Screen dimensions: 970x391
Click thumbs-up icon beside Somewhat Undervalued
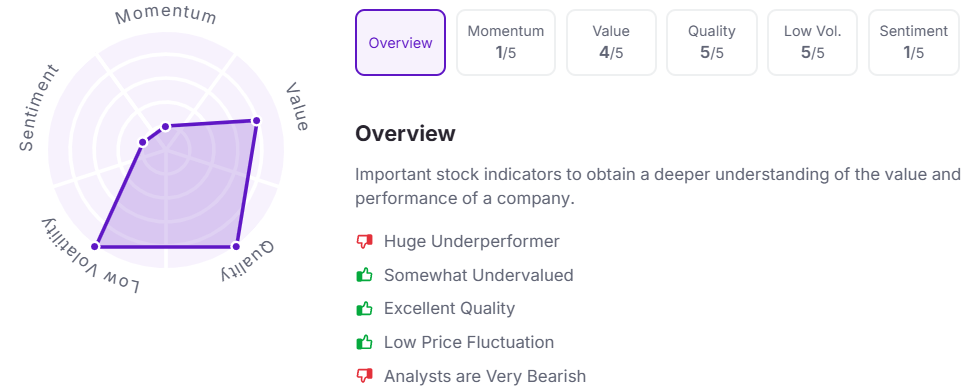click(x=364, y=275)
